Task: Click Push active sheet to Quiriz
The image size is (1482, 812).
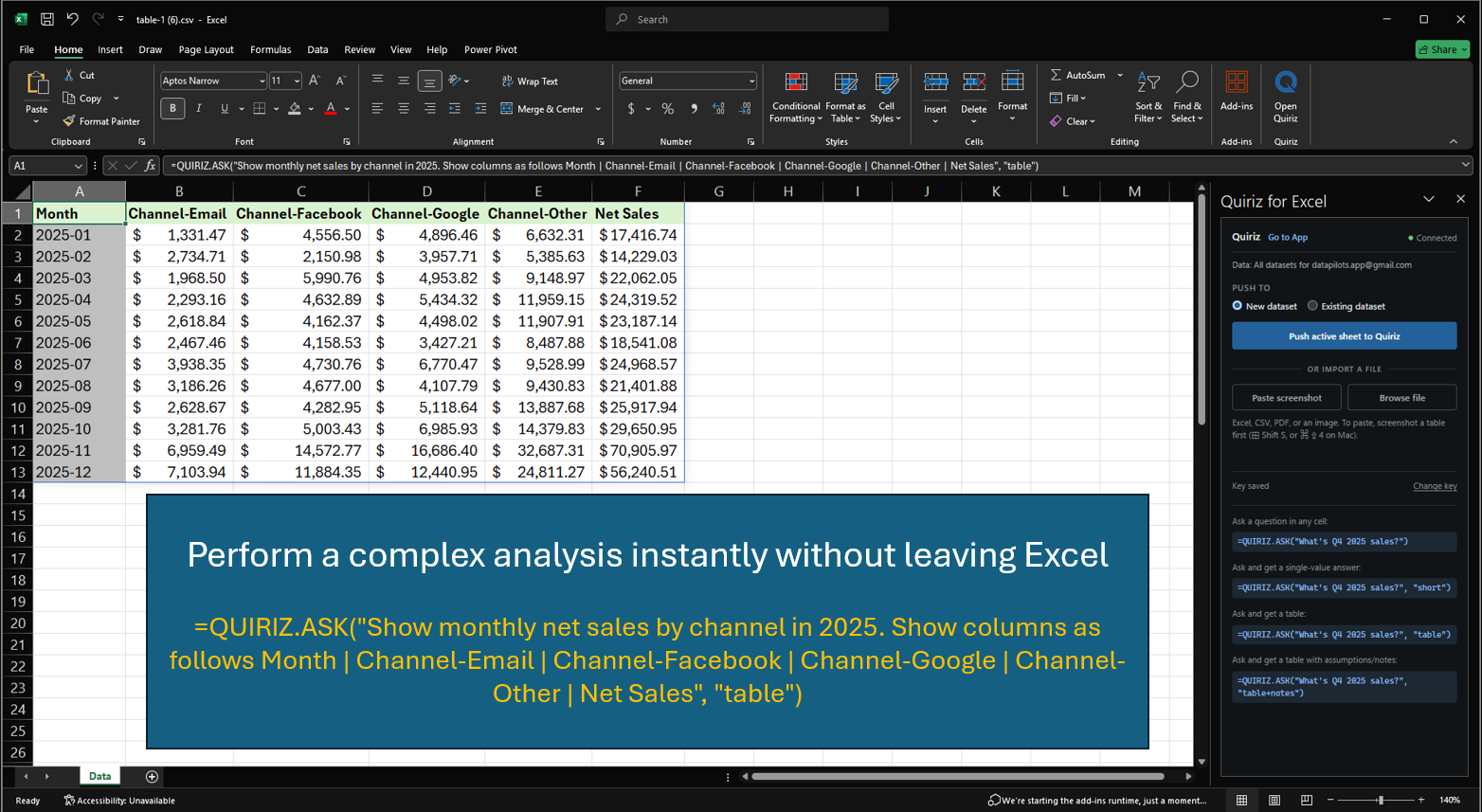Action: pyautogui.click(x=1344, y=336)
